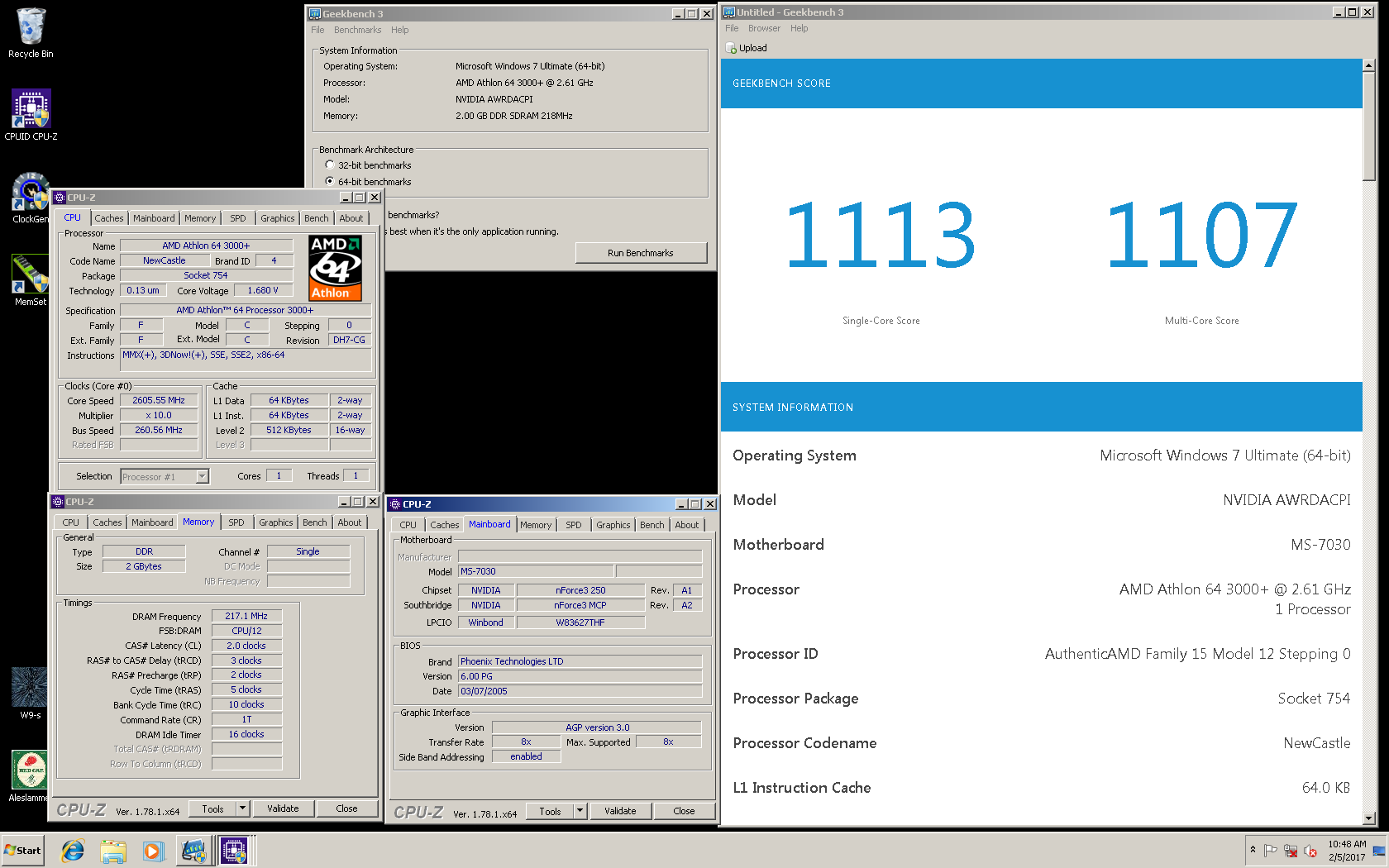The height and width of the screenshot is (868, 1389).
Task: Click Validate in the CPU-Z window open on the Mainboard tab
Action: (x=620, y=811)
